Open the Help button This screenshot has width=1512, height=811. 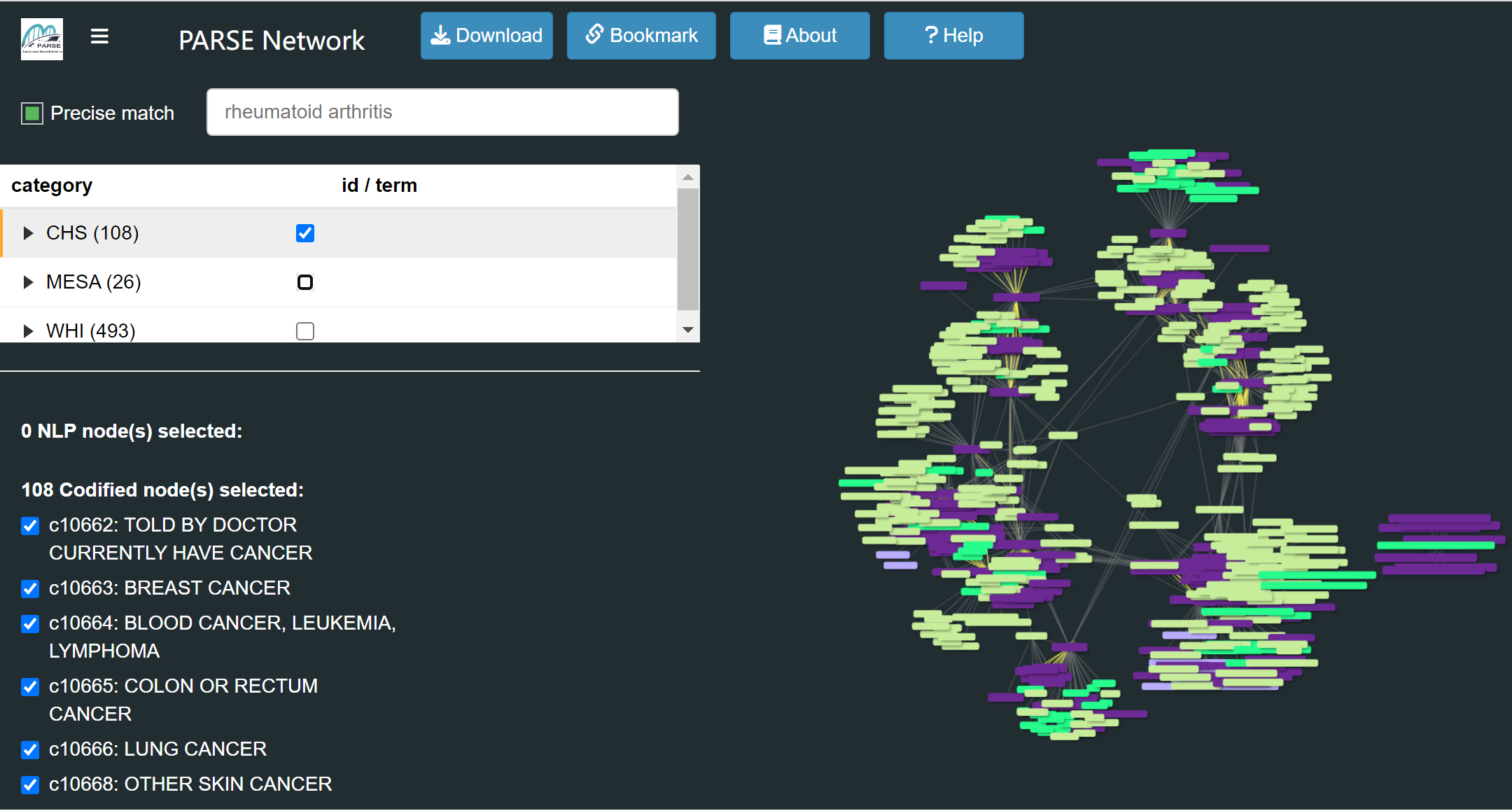coord(953,36)
